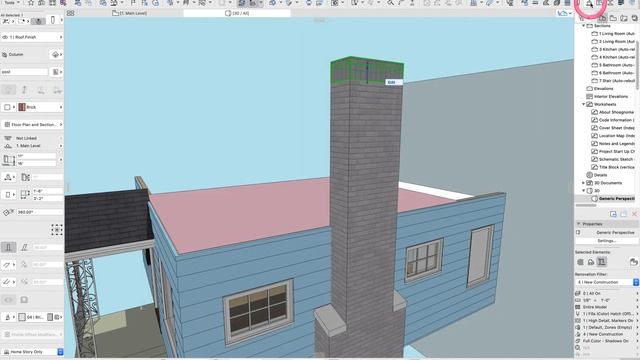Screen dimensions: 640x360
Task: Switch to the 3D / All tab
Action: click(x=237, y=13)
